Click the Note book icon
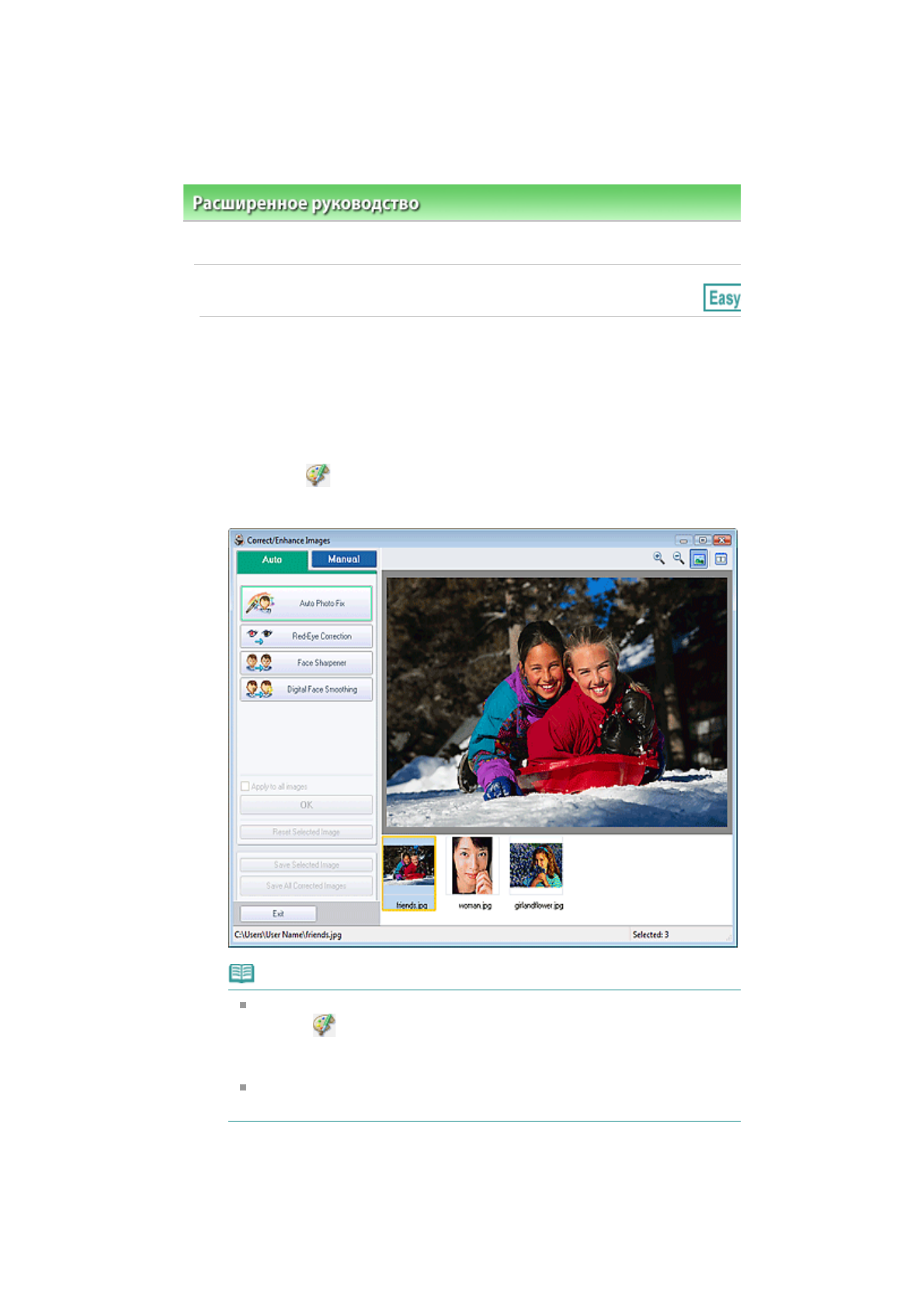Screen dimensions: 924x1308 click(x=241, y=973)
